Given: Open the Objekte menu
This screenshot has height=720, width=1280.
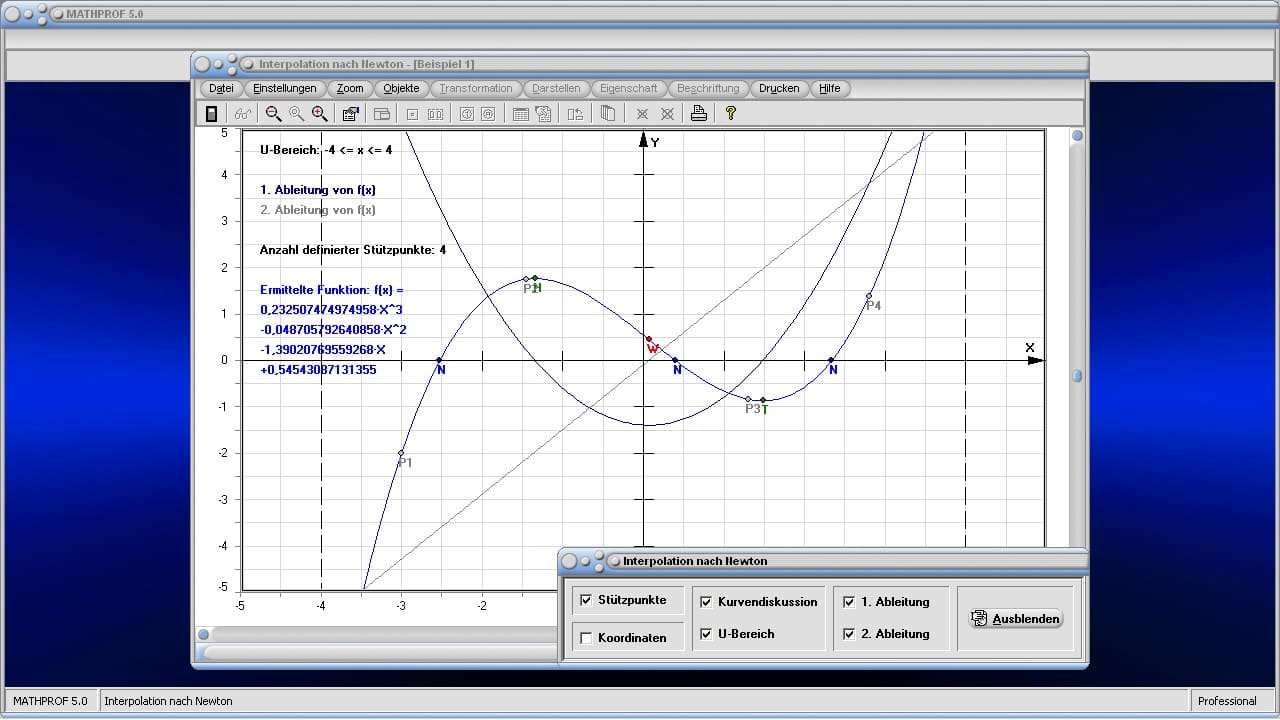Looking at the screenshot, I should click(x=402, y=88).
